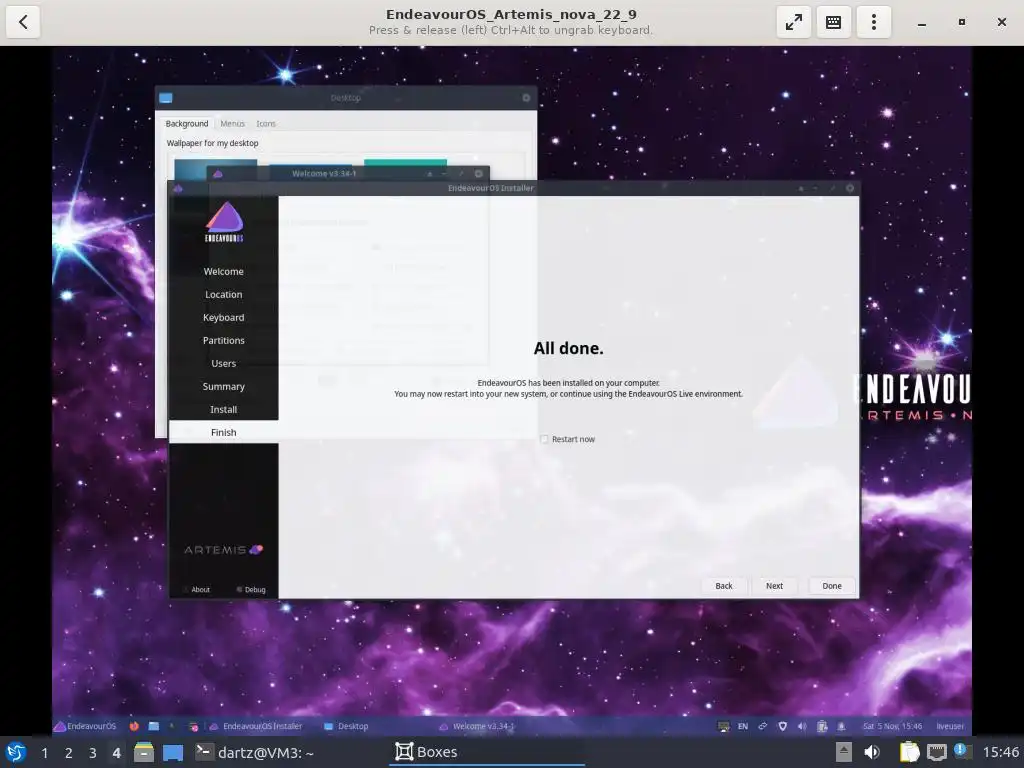Select the Location step in installer sidebar
Image resolution: width=1024 pixels, height=768 pixels.
coord(223,295)
